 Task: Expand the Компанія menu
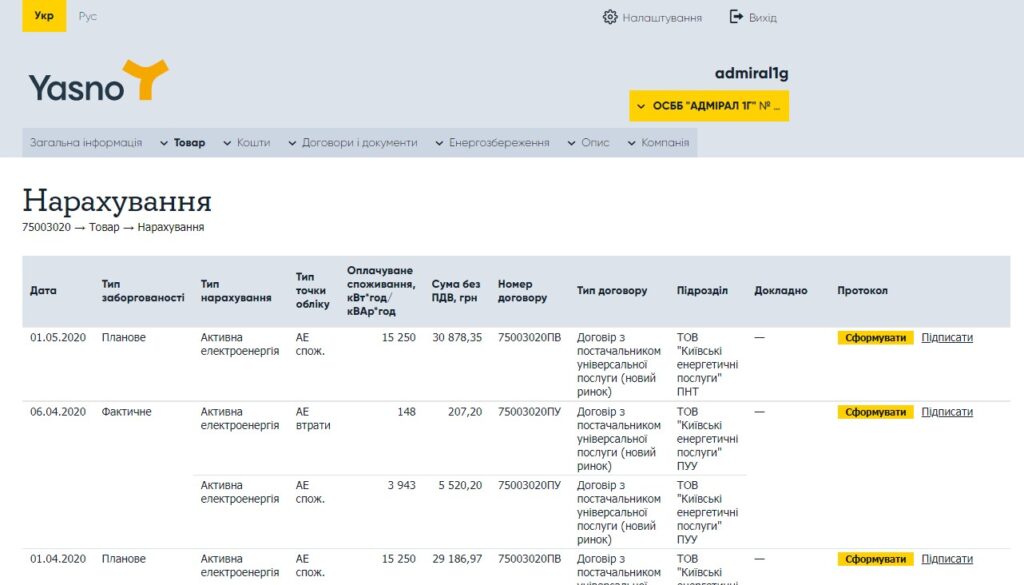click(665, 142)
